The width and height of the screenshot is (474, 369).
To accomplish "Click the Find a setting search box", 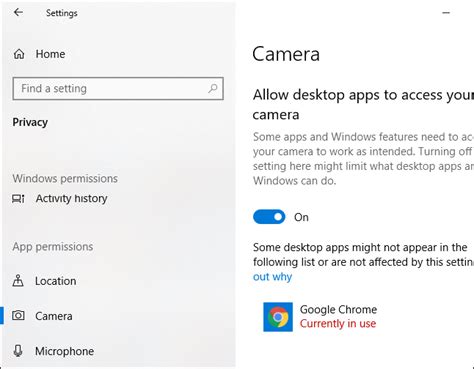I will tap(118, 89).
